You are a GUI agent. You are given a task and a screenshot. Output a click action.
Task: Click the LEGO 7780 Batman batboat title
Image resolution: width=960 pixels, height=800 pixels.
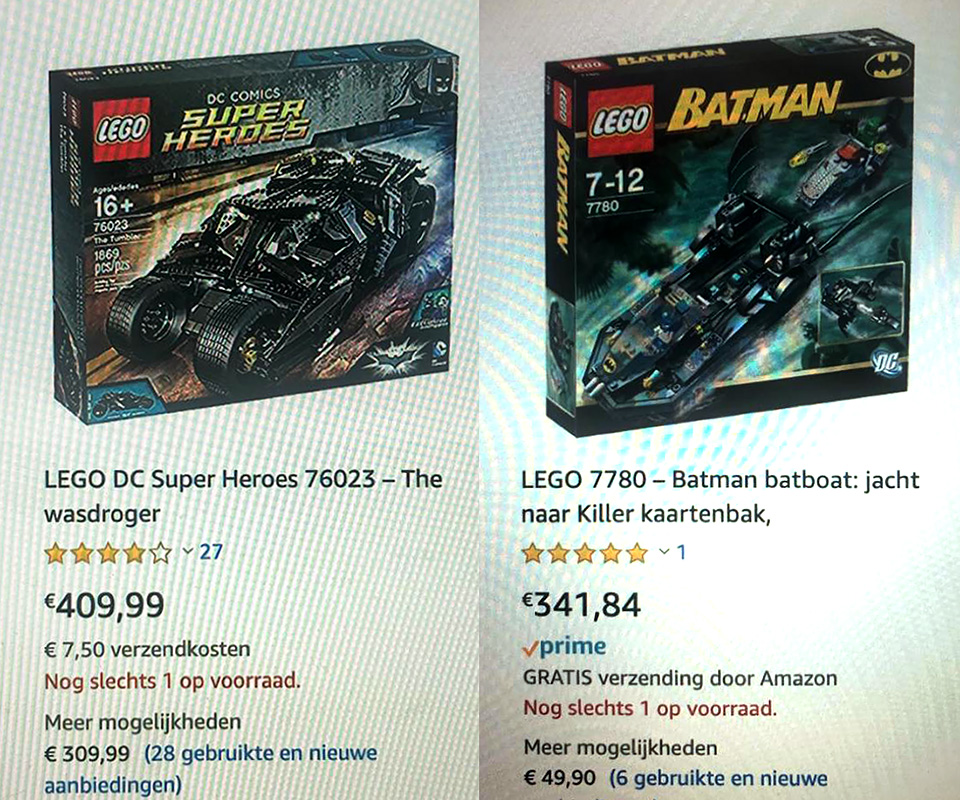[x=720, y=496]
